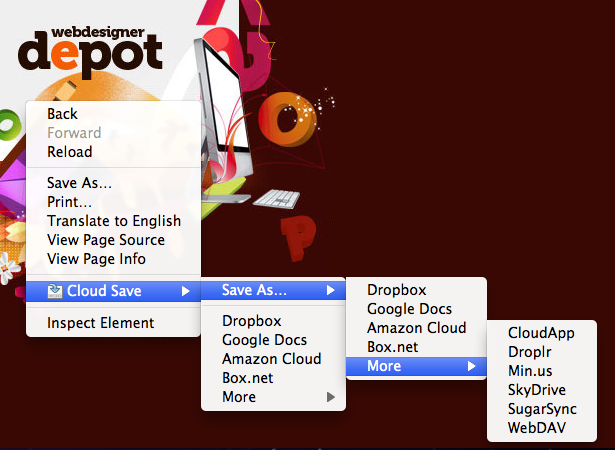
Task: Expand the gray arrow beside unhighlighted More
Action: point(331,397)
